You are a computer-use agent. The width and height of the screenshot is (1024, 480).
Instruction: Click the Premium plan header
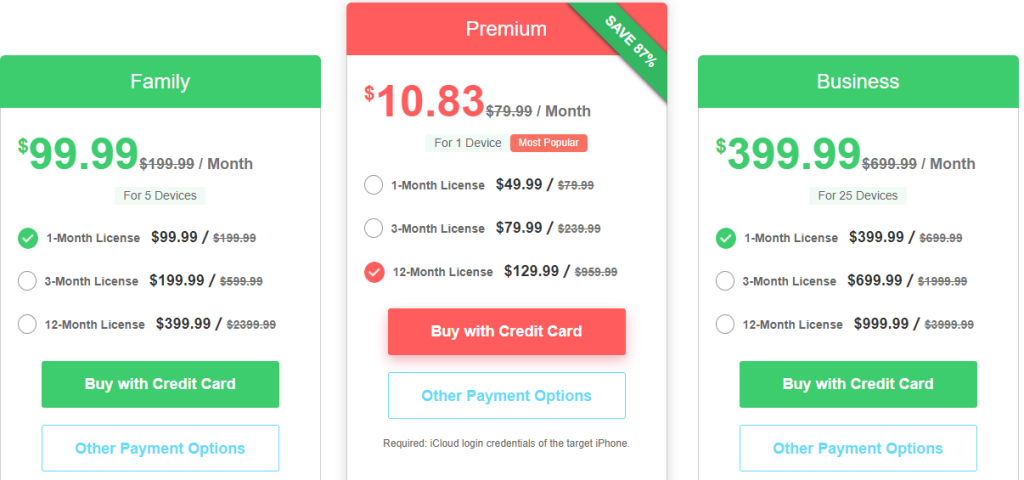pos(506,29)
